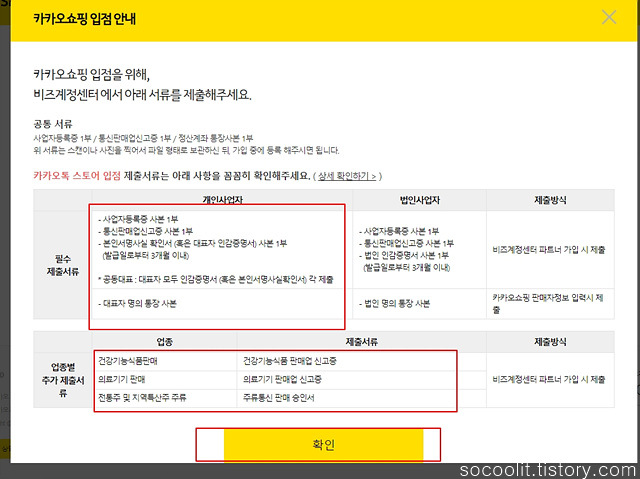Click the 공동대표 note line
Viewport: 640px width, 479px height.
pyautogui.click(x=216, y=279)
